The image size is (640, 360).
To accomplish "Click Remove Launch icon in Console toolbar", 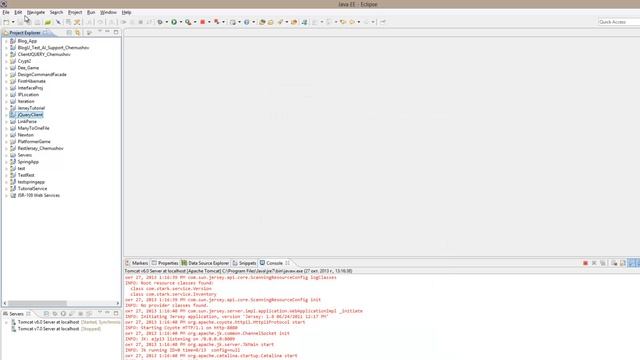I will coord(594,263).
